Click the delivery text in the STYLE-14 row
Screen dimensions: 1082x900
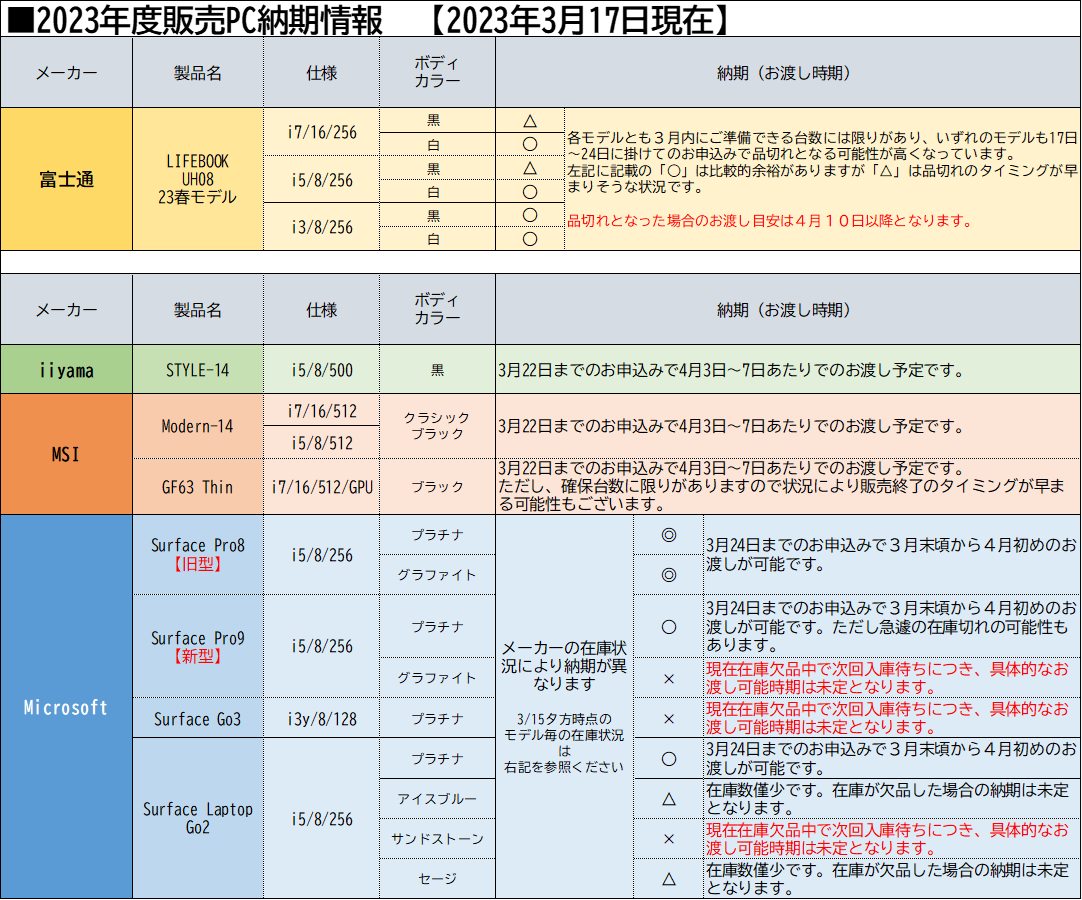coord(731,370)
